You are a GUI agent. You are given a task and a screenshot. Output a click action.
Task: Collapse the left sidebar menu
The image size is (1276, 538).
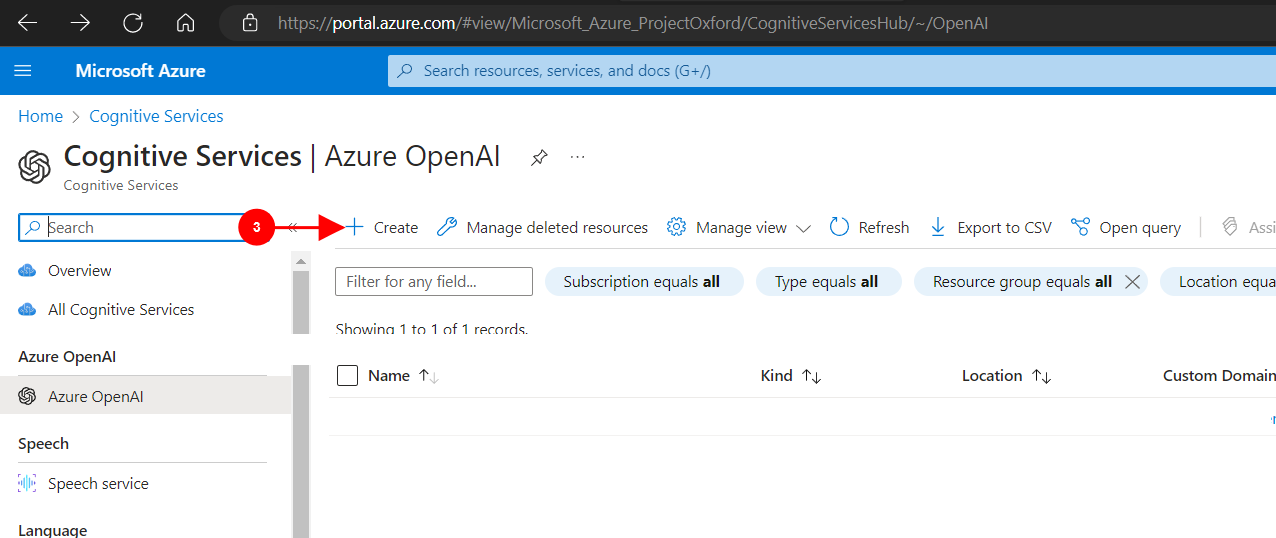[x=292, y=228]
